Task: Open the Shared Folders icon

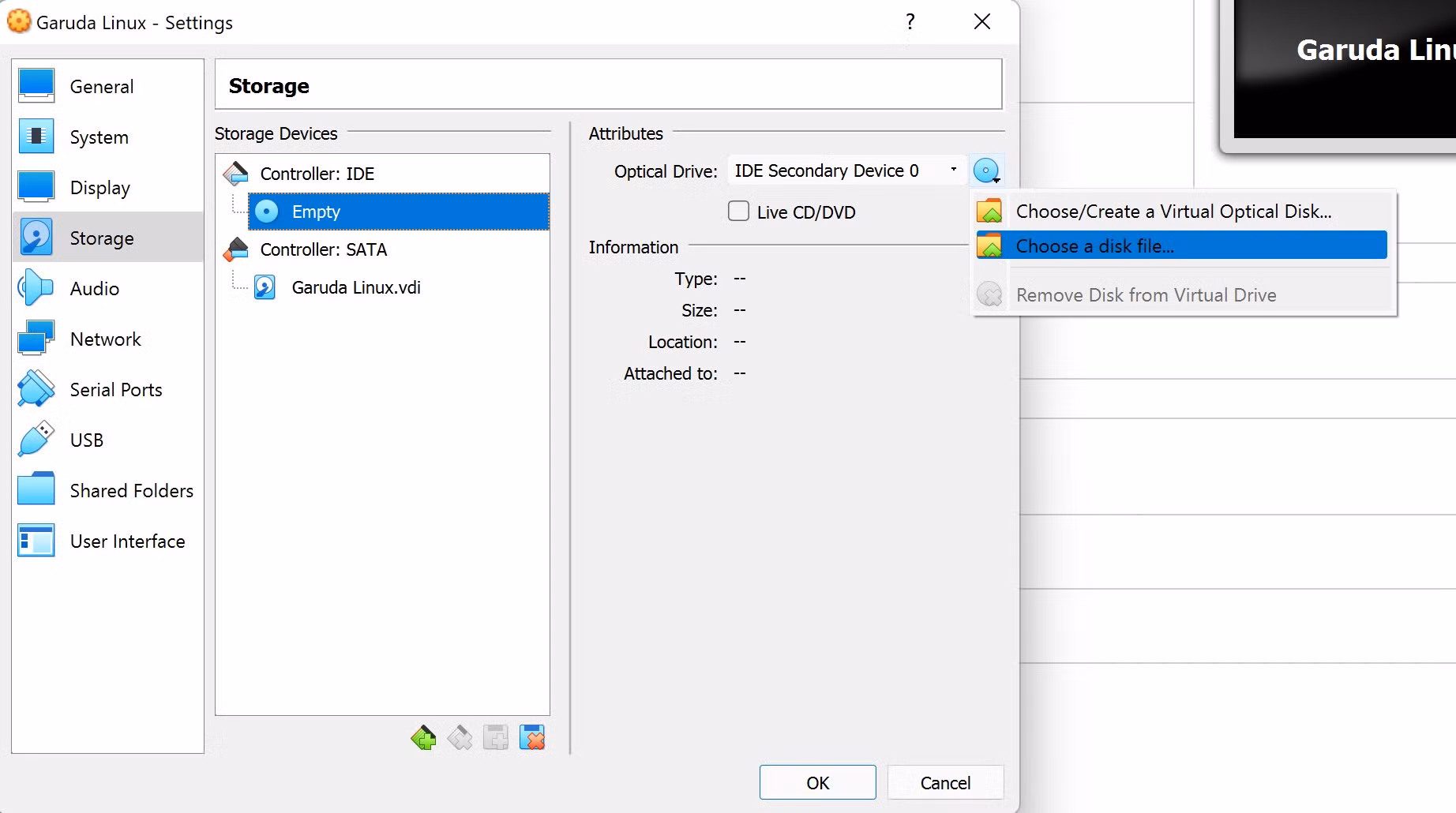Action: click(36, 490)
